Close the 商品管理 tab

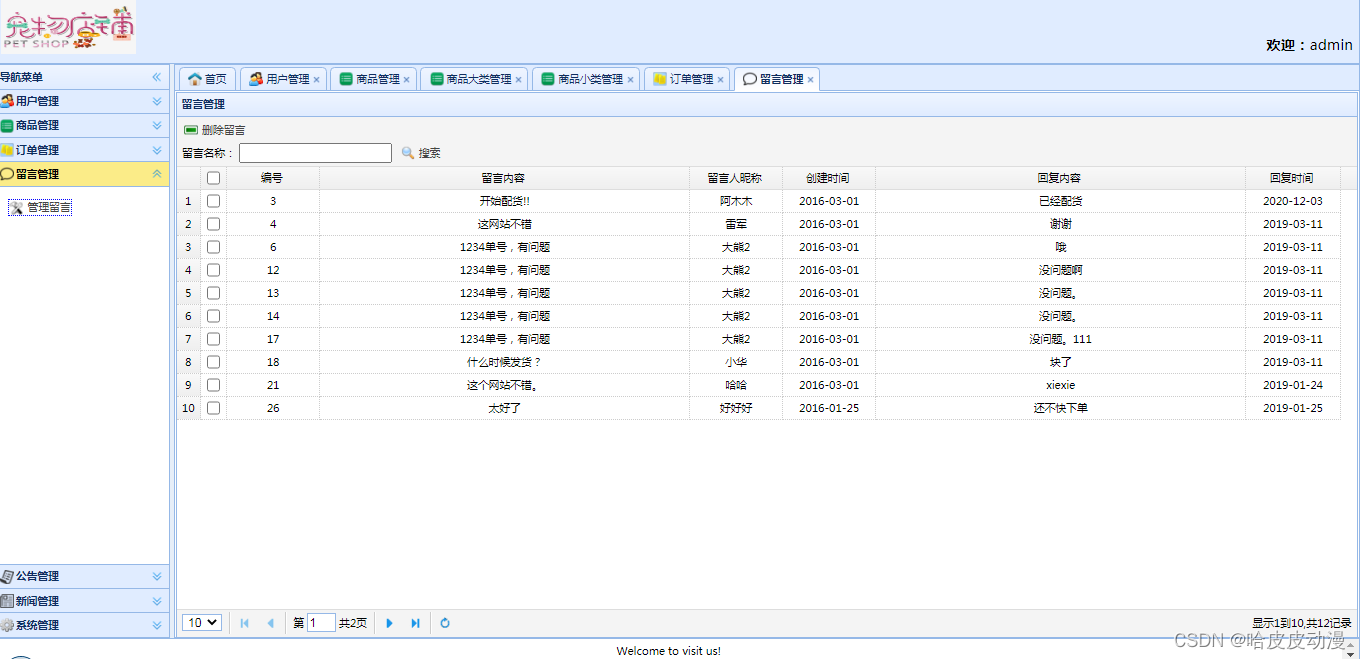[x=407, y=80]
